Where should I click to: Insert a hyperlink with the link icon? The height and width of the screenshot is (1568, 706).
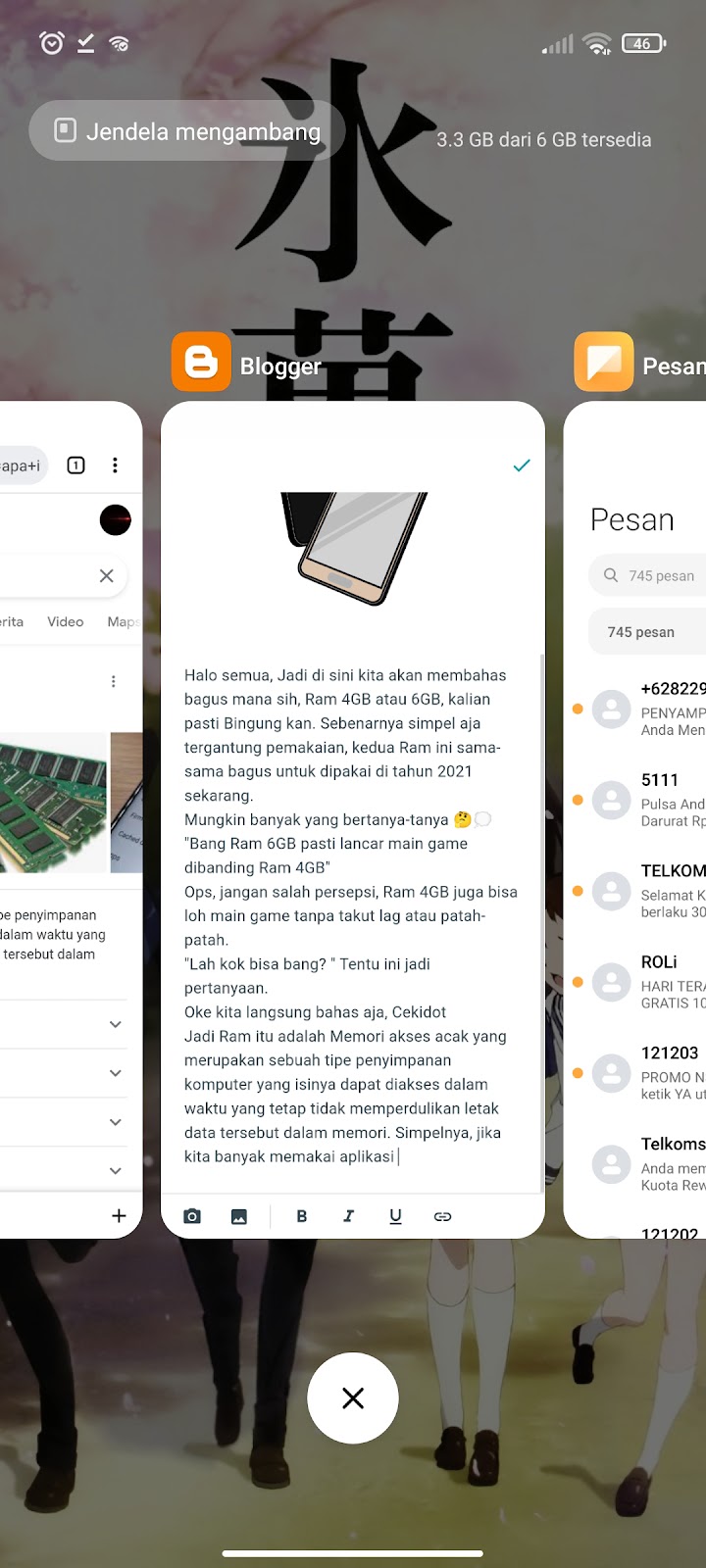pos(442,1216)
